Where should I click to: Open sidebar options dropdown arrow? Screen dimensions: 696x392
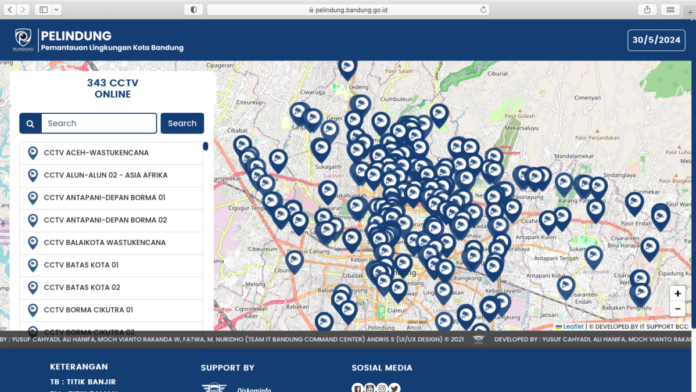point(56,9)
